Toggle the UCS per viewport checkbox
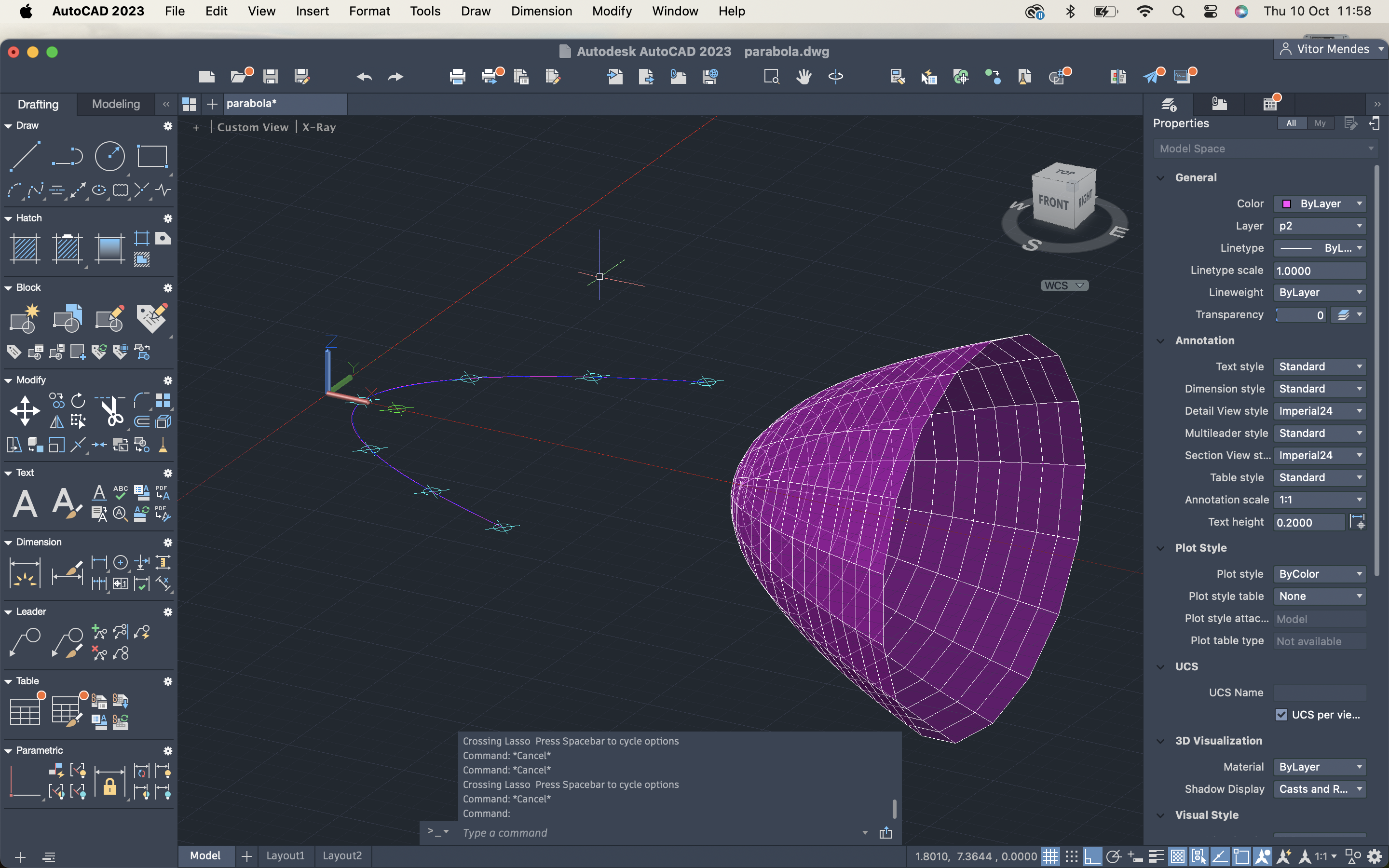Screen dimensions: 1389x868 click(x=1281, y=715)
